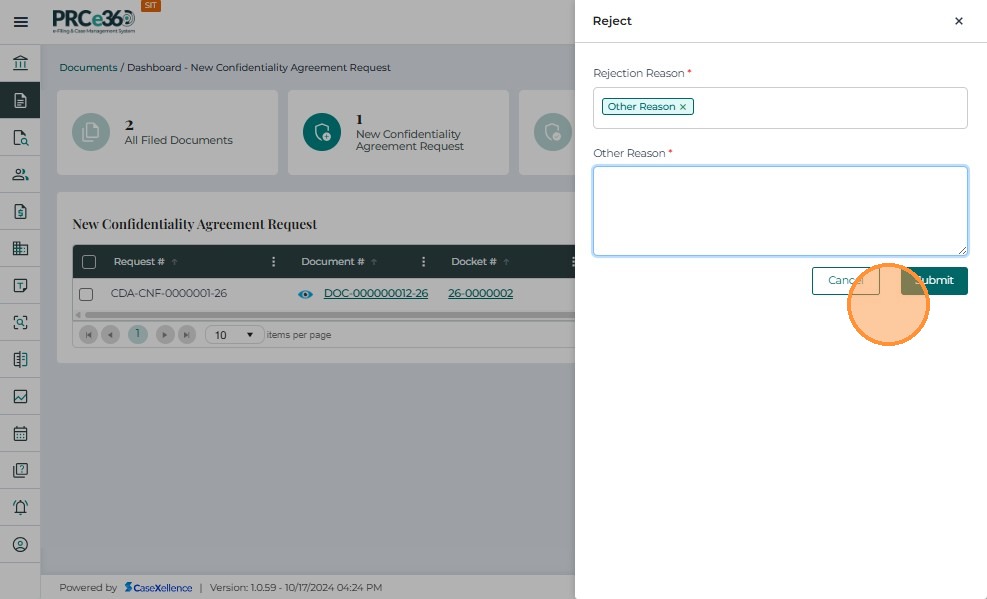This screenshot has height=599, width=987.
Task: Click the CDA-CNF-0000001-26 request cell
Action: pos(169,294)
